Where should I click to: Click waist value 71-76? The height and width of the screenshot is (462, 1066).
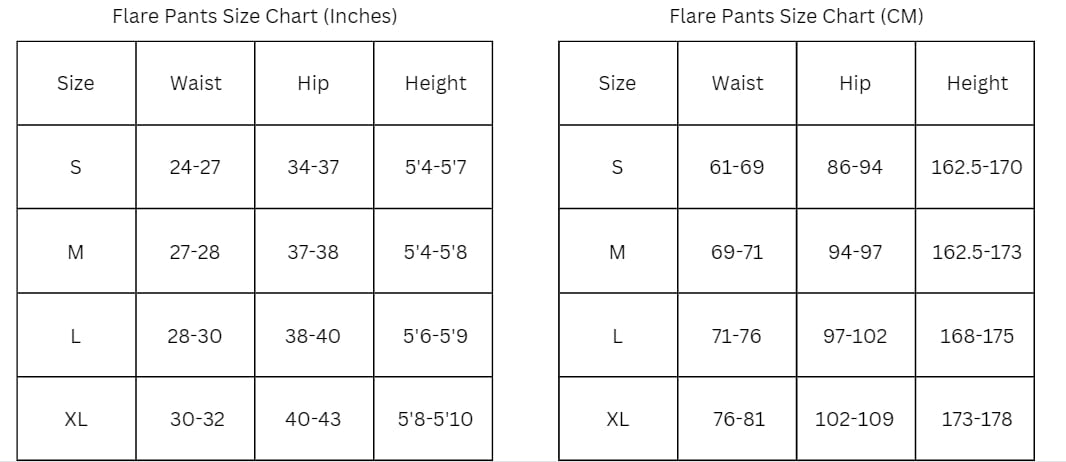(737, 336)
